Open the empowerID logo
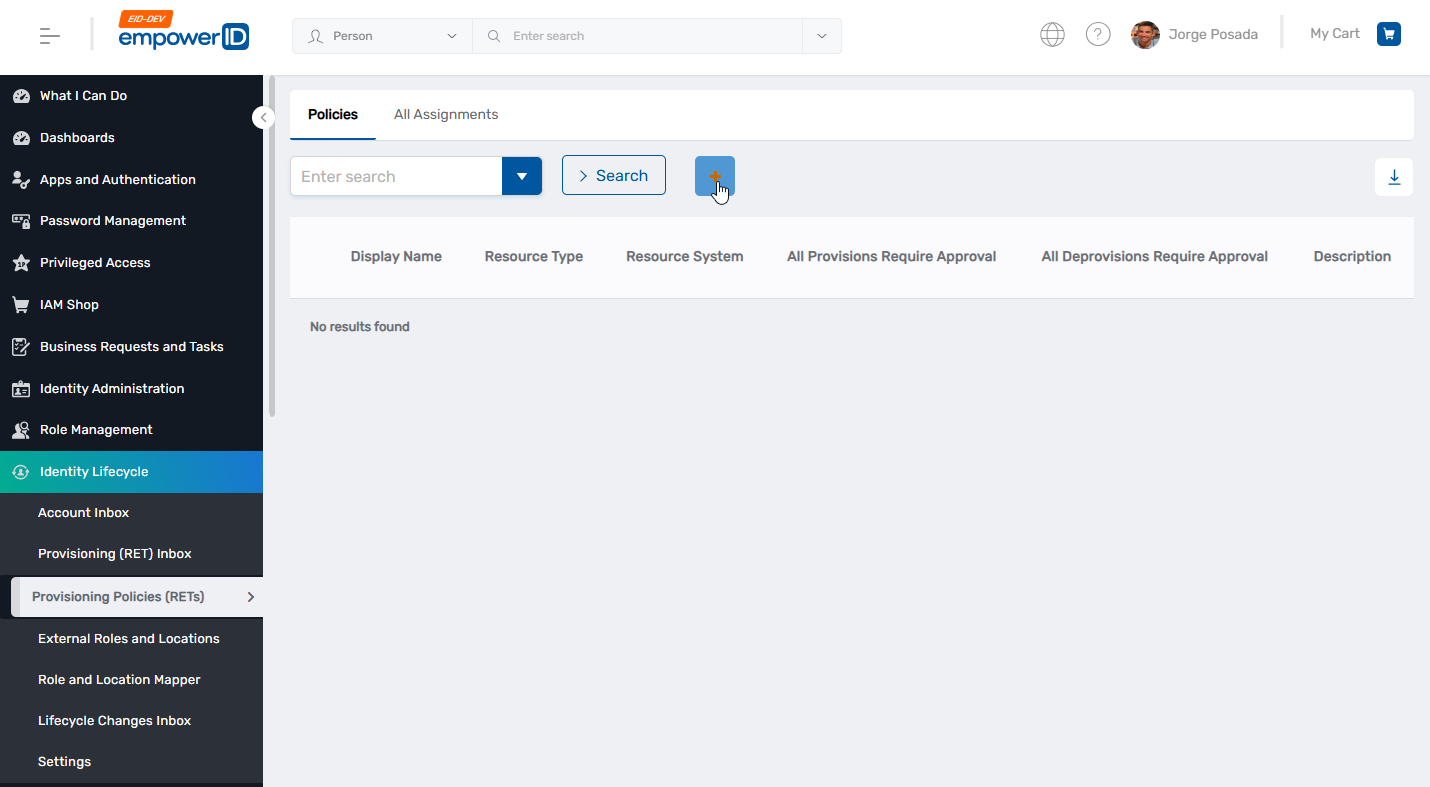This screenshot has height=787, width=1430. (x=183, y=35)
